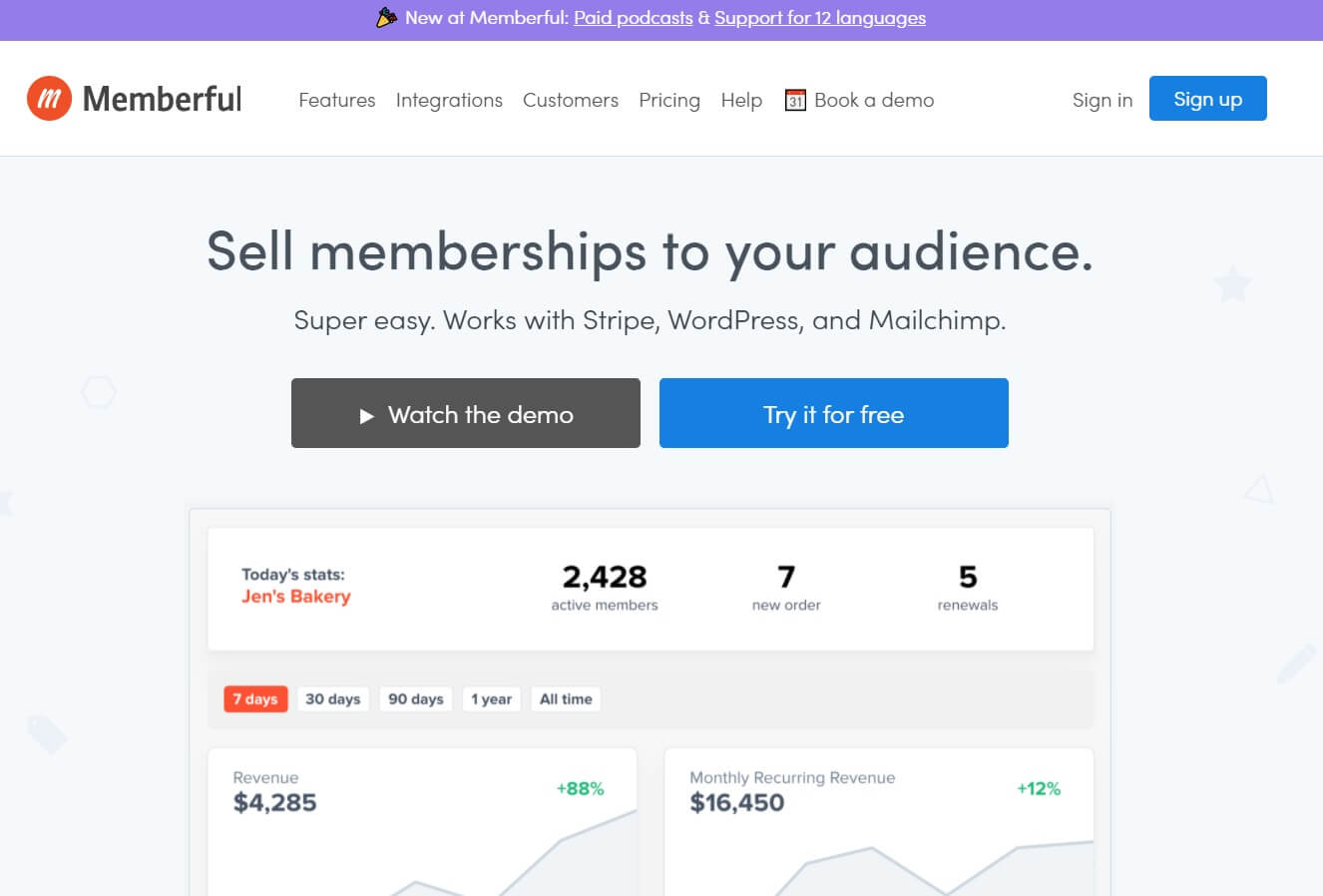Open the Support for 12 languages link
Screen dimensions: 1323x896
[x=820, y=17]
